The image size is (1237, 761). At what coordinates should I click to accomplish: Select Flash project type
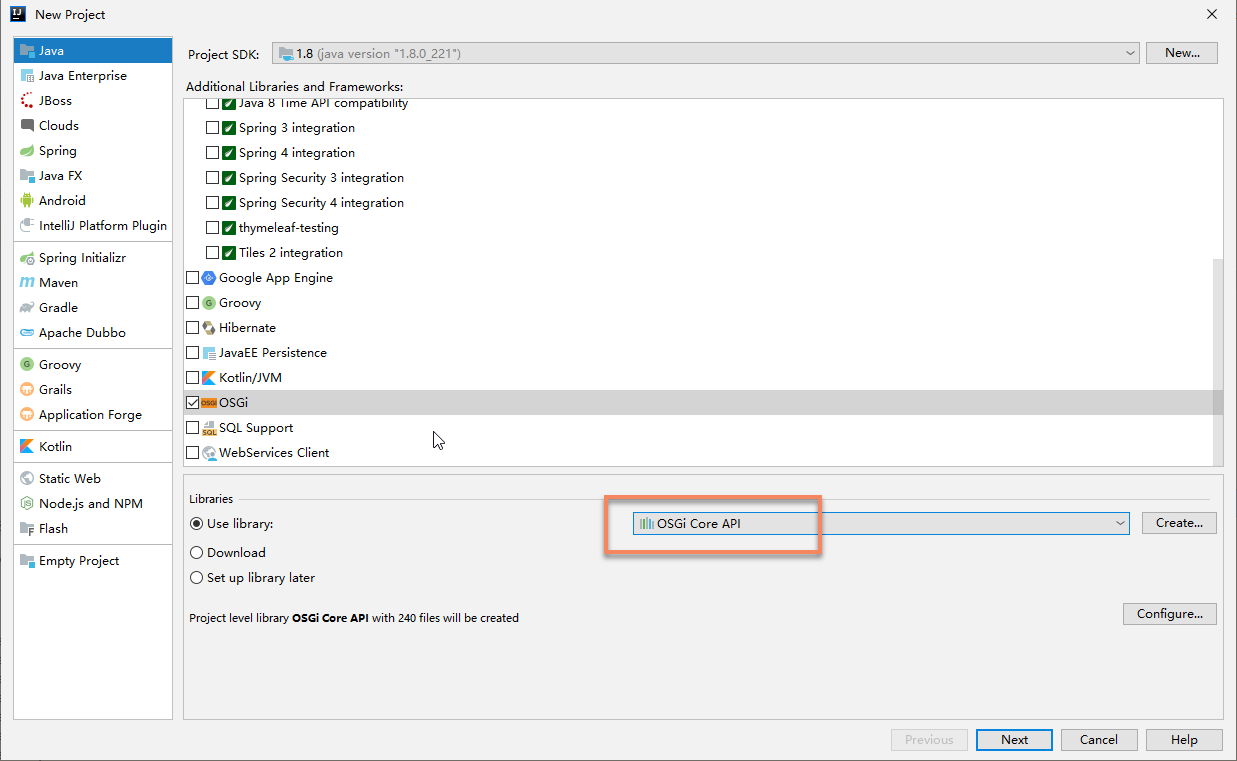93,529
